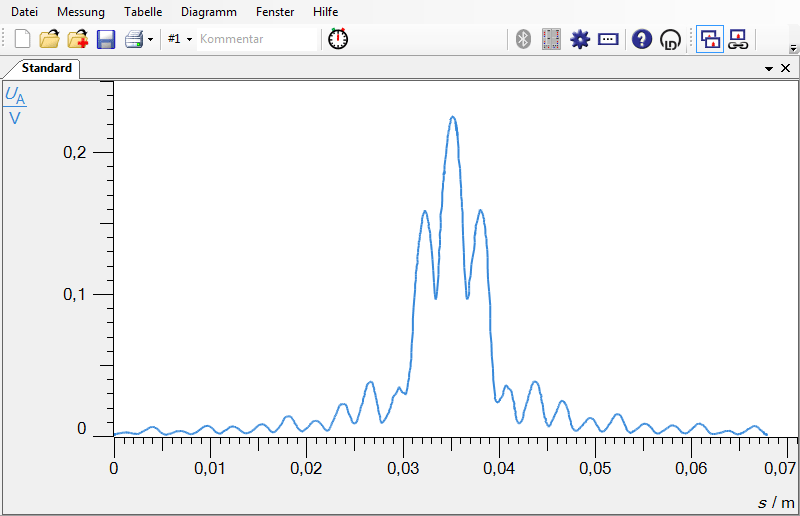Open the tab list dropdown arrow

point(769,68)
